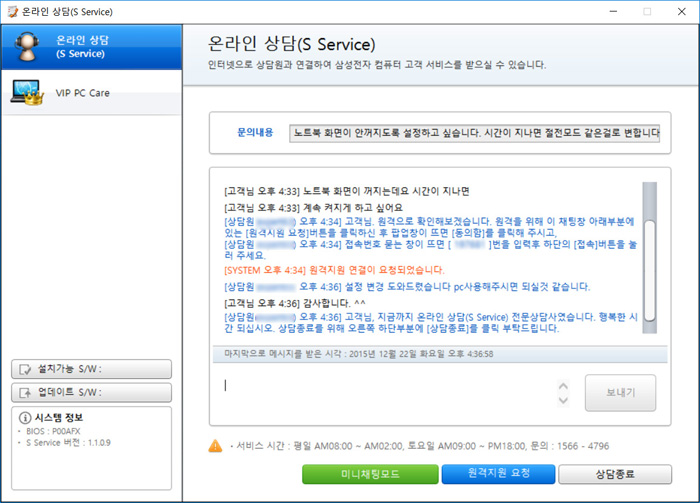This screenshot has width=700, height=503.
Task: Click the BIOS : P00AFX system info line
Action: coord(53,431)
